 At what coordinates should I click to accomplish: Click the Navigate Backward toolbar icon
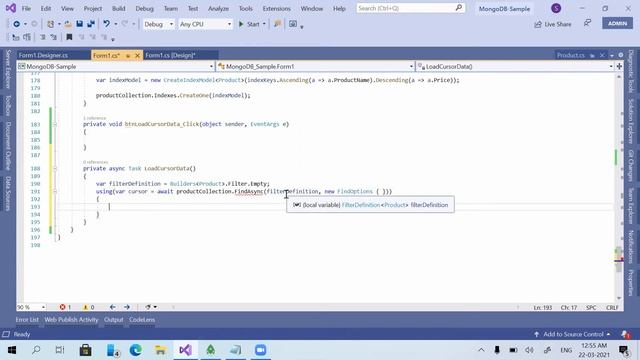pos(17,24)
